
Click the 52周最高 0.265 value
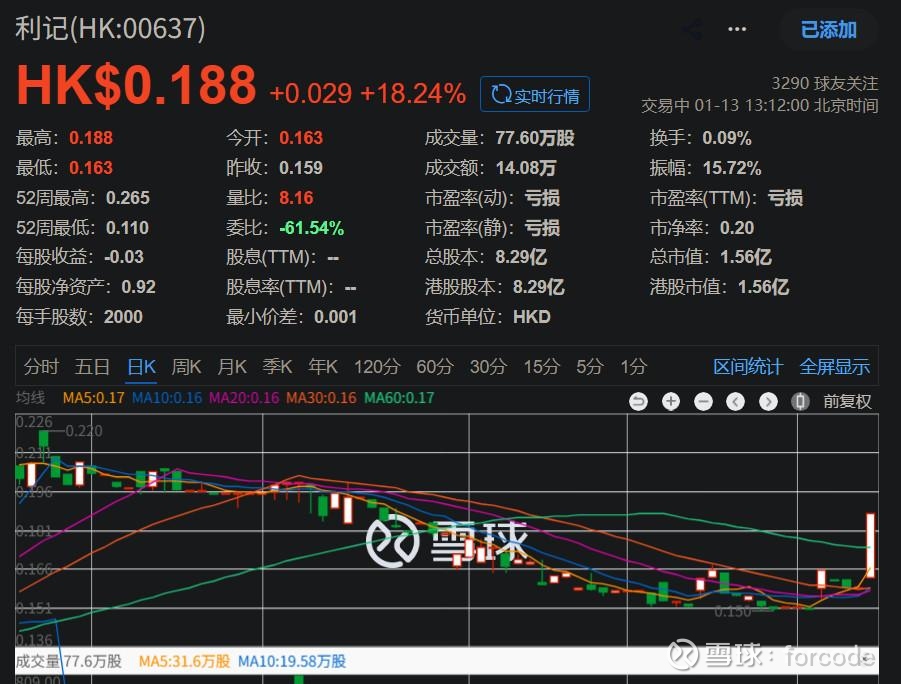[128, 198]
